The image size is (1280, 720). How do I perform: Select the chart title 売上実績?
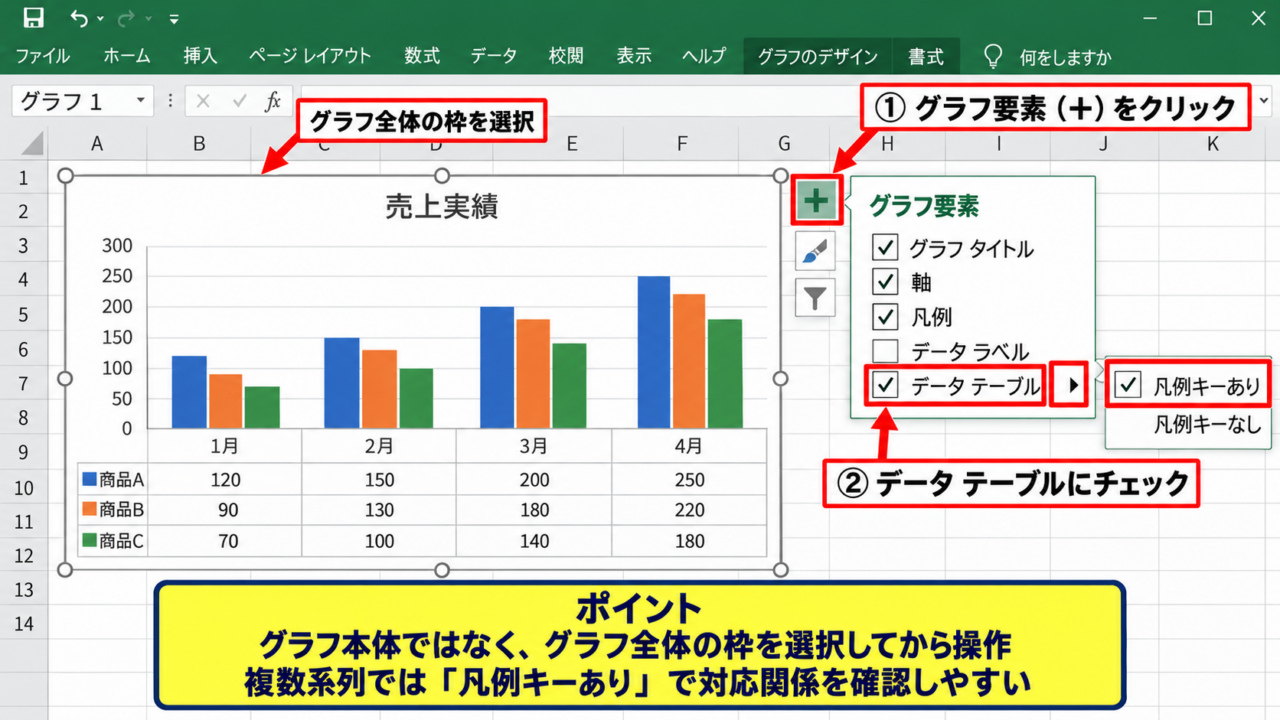pyautogui.click(x=441, y=207)
